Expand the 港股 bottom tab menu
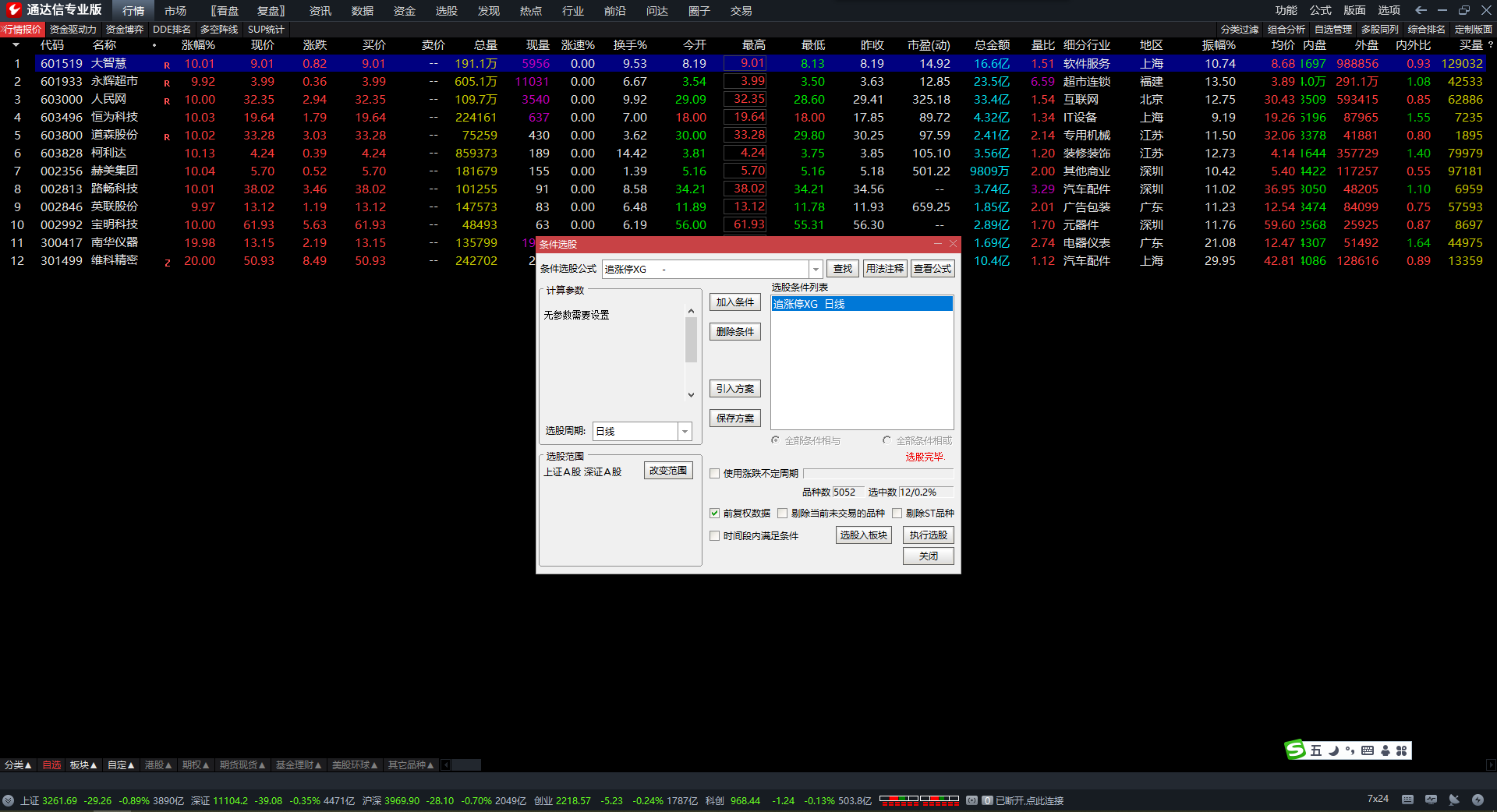 (158, 765)
